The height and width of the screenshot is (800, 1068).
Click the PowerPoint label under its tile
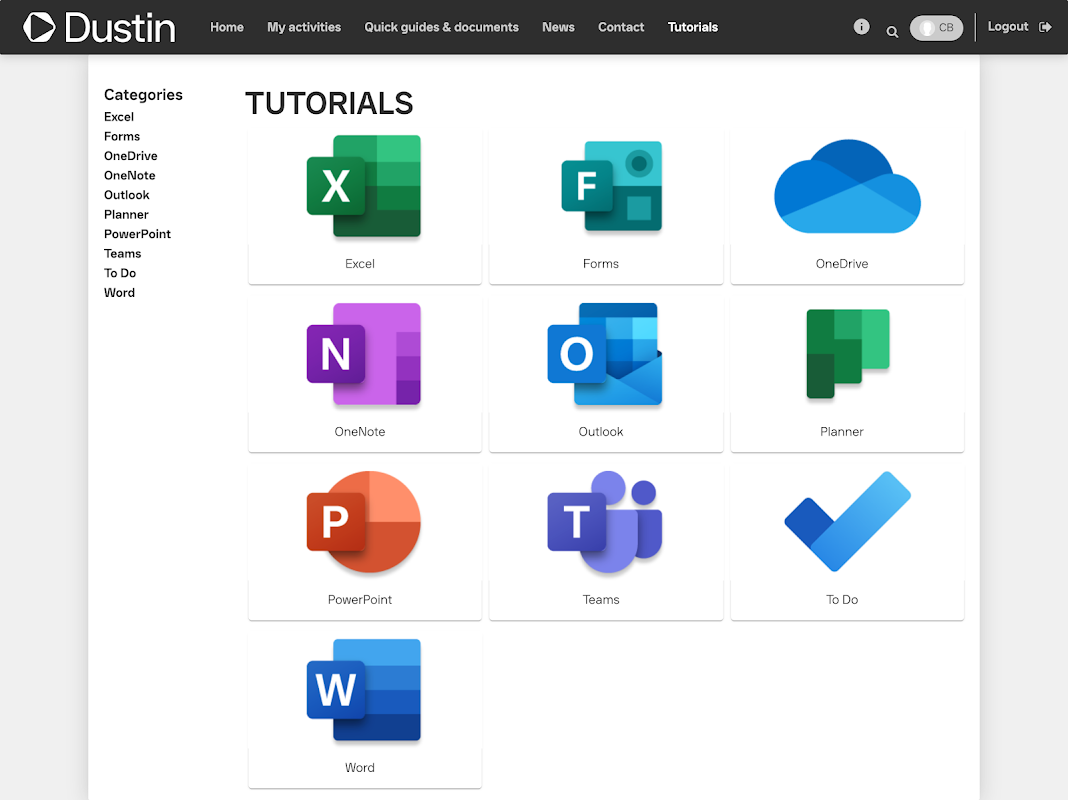coord(360,600)
